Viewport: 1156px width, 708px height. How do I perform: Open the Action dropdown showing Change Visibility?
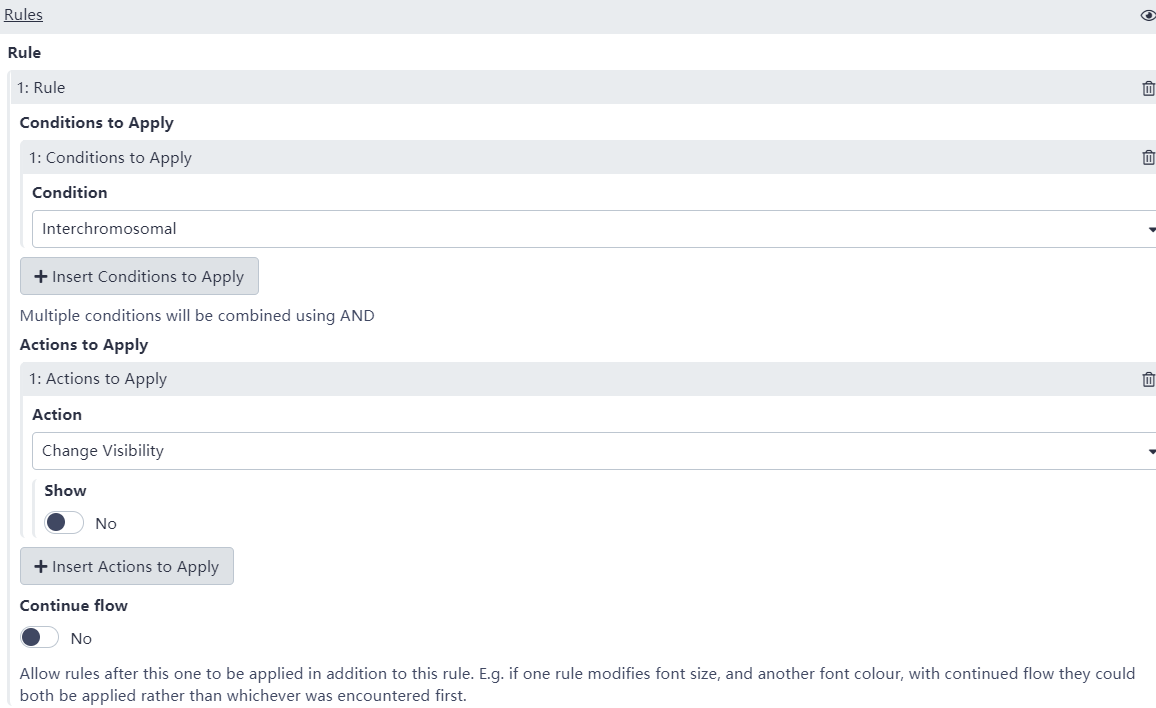590,451
